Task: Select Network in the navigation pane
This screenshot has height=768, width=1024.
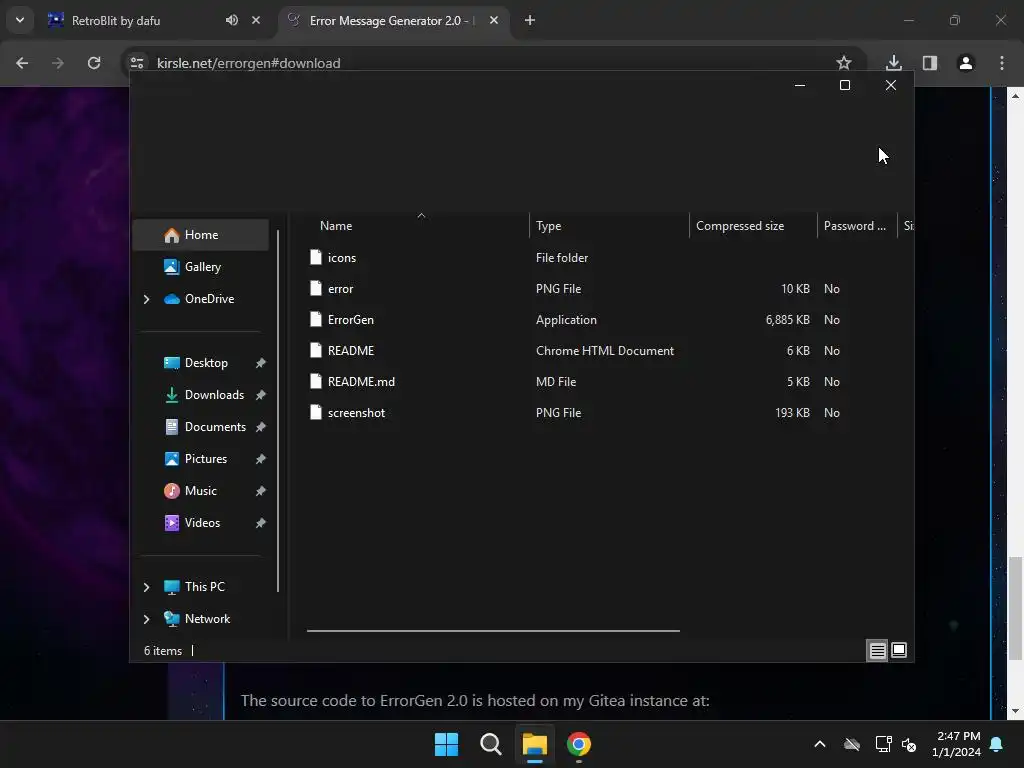Action: 197,618
